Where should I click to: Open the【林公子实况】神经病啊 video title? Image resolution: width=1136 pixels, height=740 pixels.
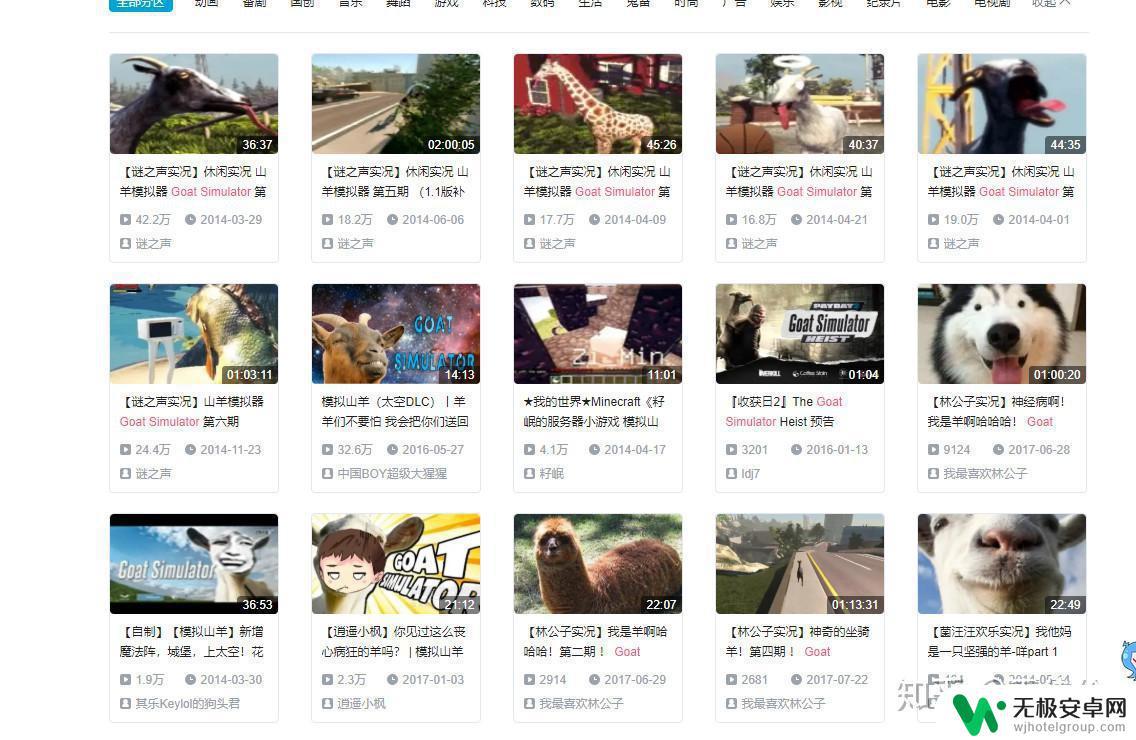(997, 412)
